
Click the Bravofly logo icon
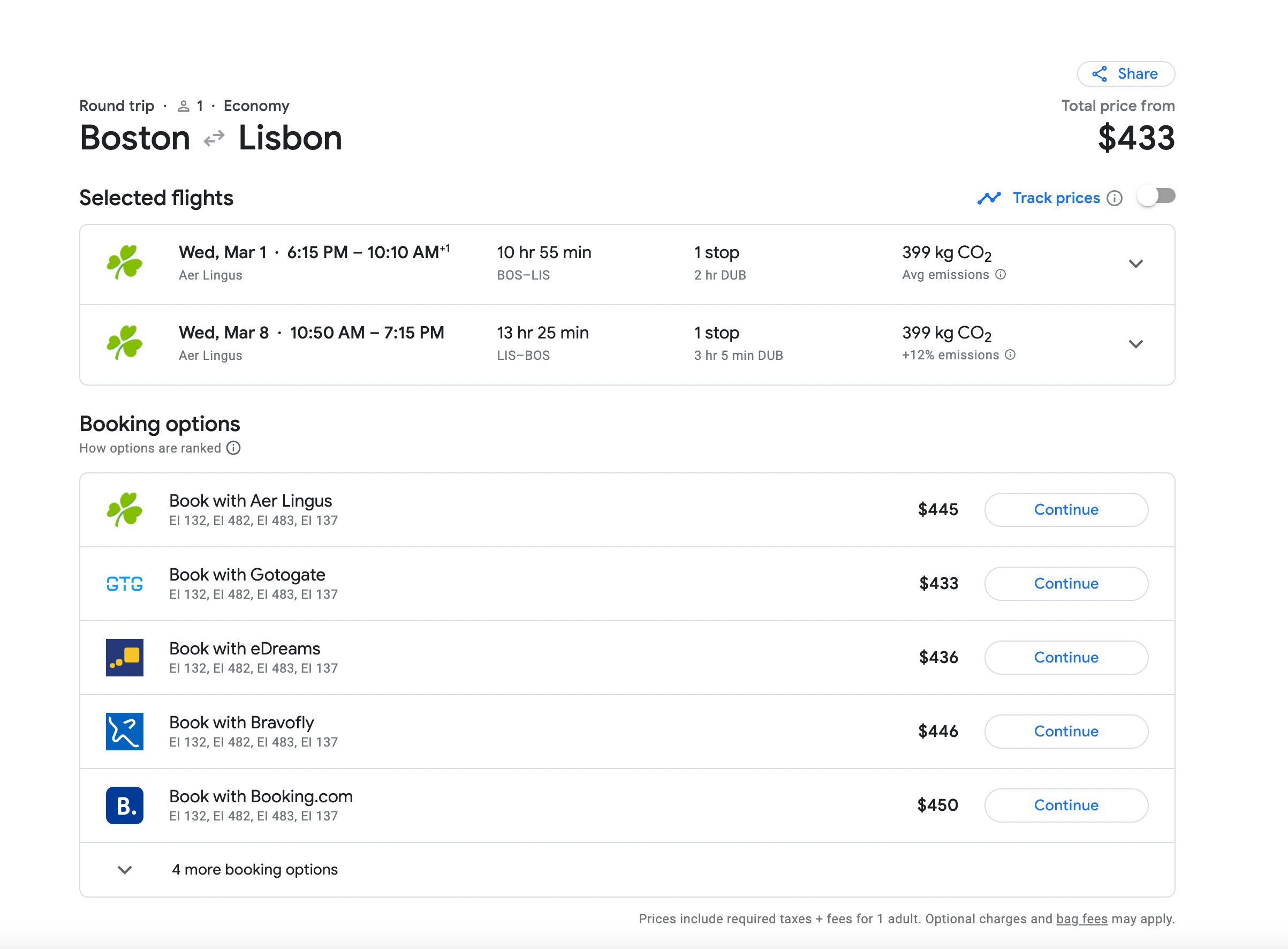coord(125,731)
